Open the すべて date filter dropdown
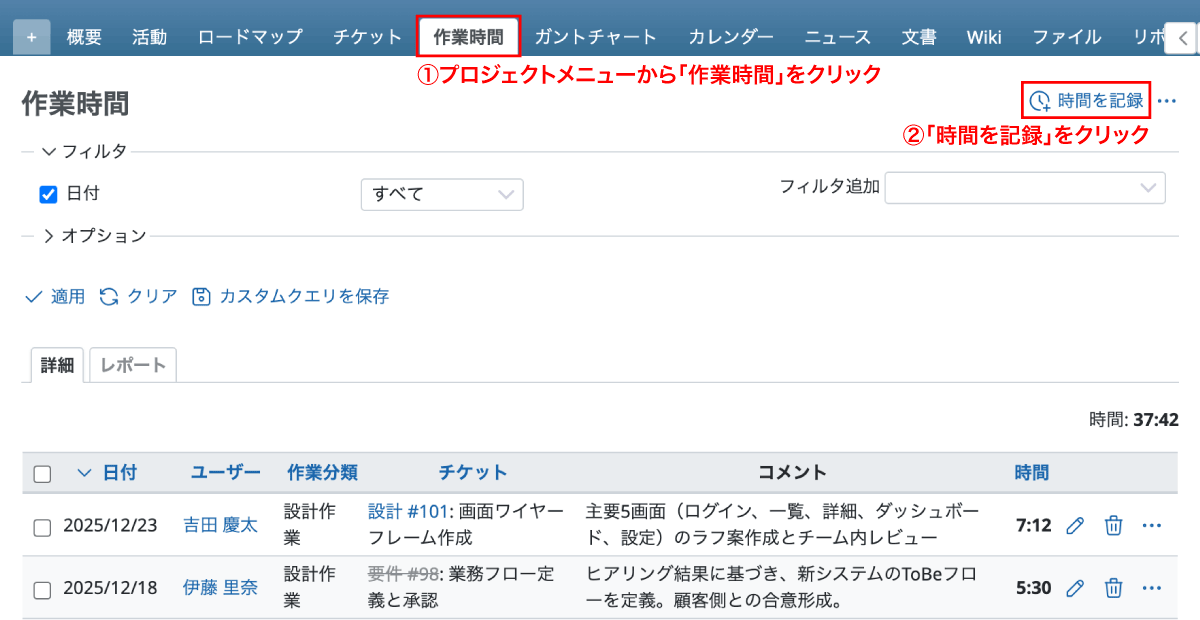Image resolution: width=1200 pixels, height=620 pixels. [442, 194]
